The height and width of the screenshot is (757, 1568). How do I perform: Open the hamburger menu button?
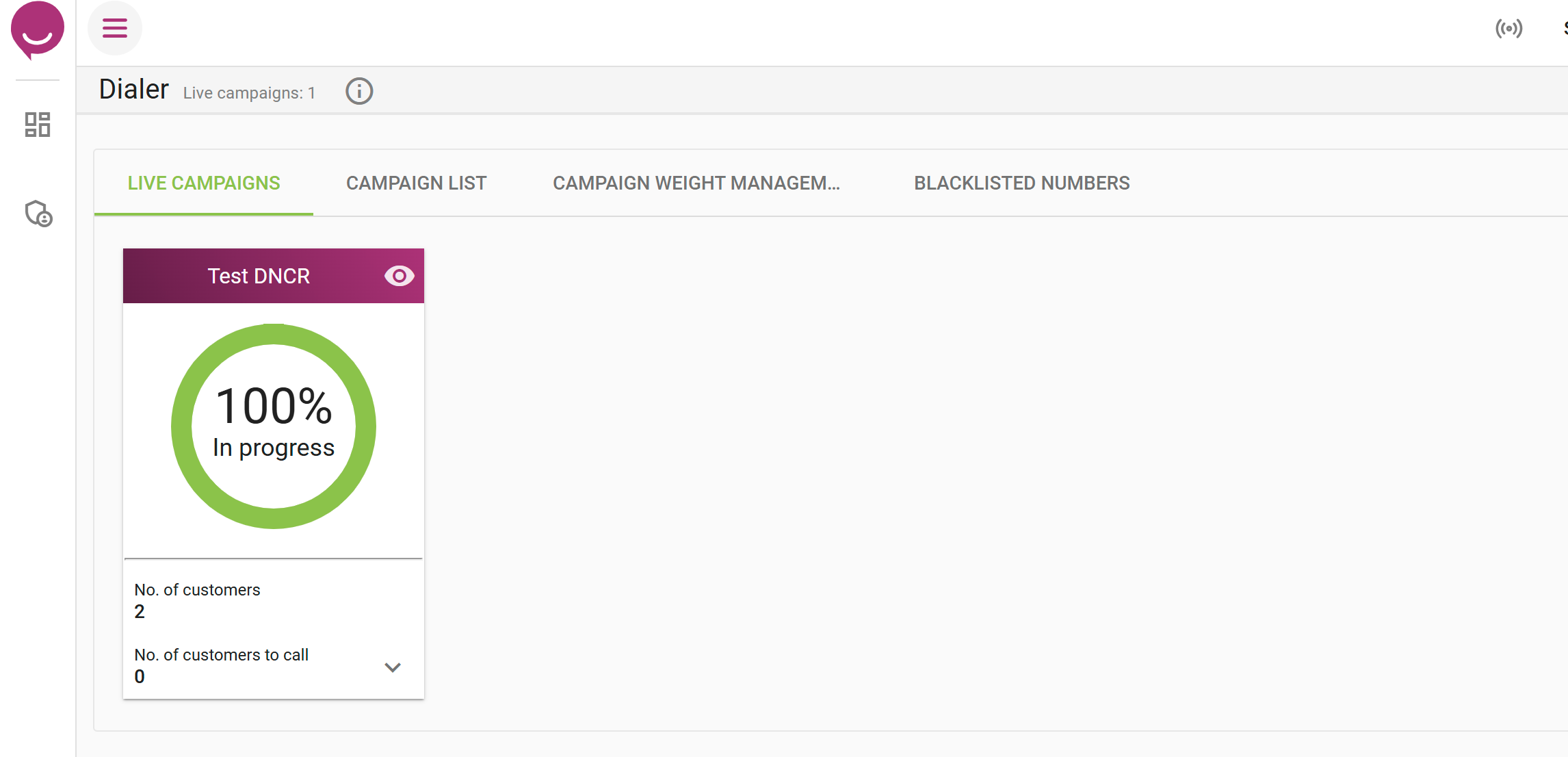tap(115, 28)
